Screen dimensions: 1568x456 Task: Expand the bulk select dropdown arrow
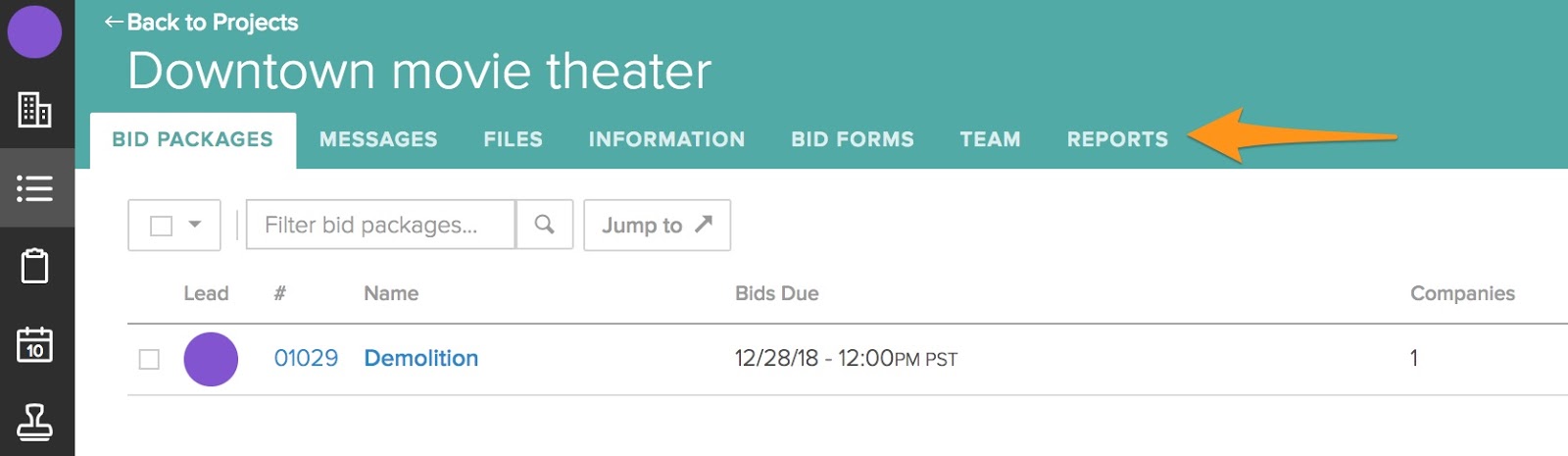[x=195, y=225]
